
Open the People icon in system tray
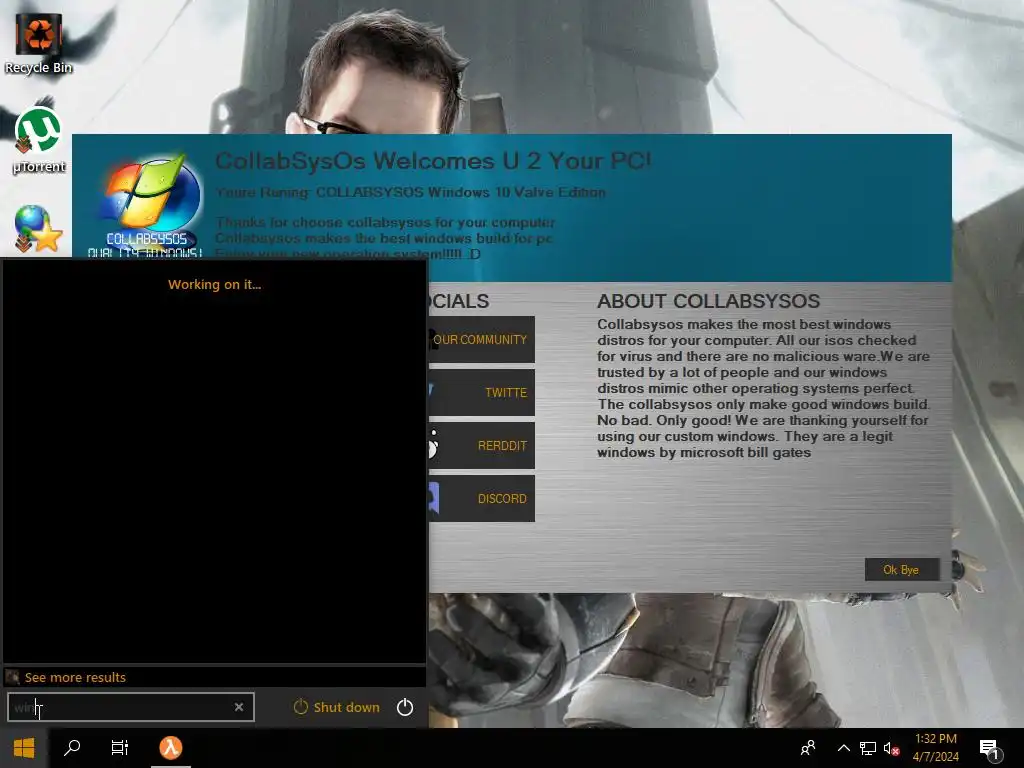tap(808, 748)
